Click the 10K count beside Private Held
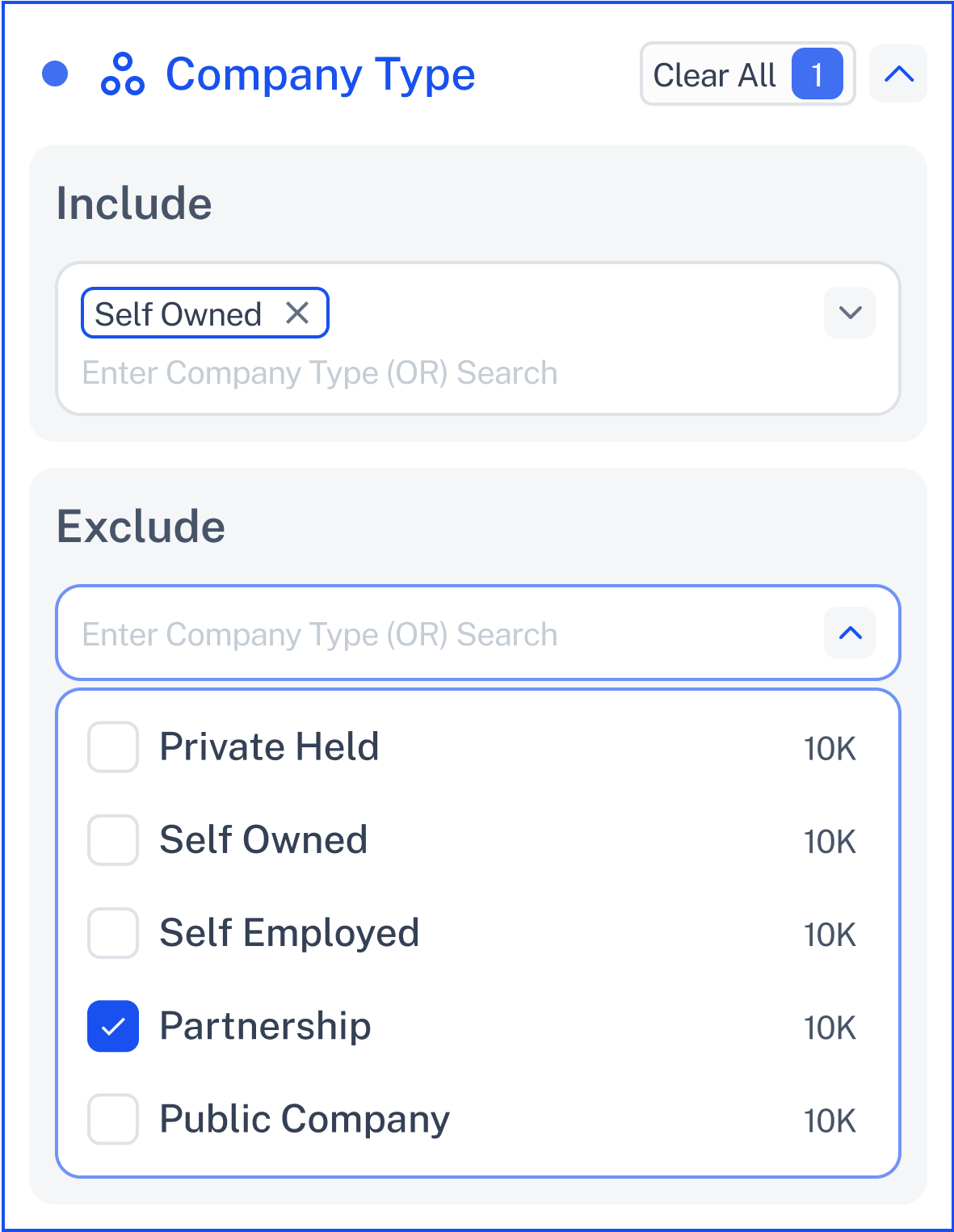The width and height of the screenshot is (954, 1232). click(x=830, y=749)
